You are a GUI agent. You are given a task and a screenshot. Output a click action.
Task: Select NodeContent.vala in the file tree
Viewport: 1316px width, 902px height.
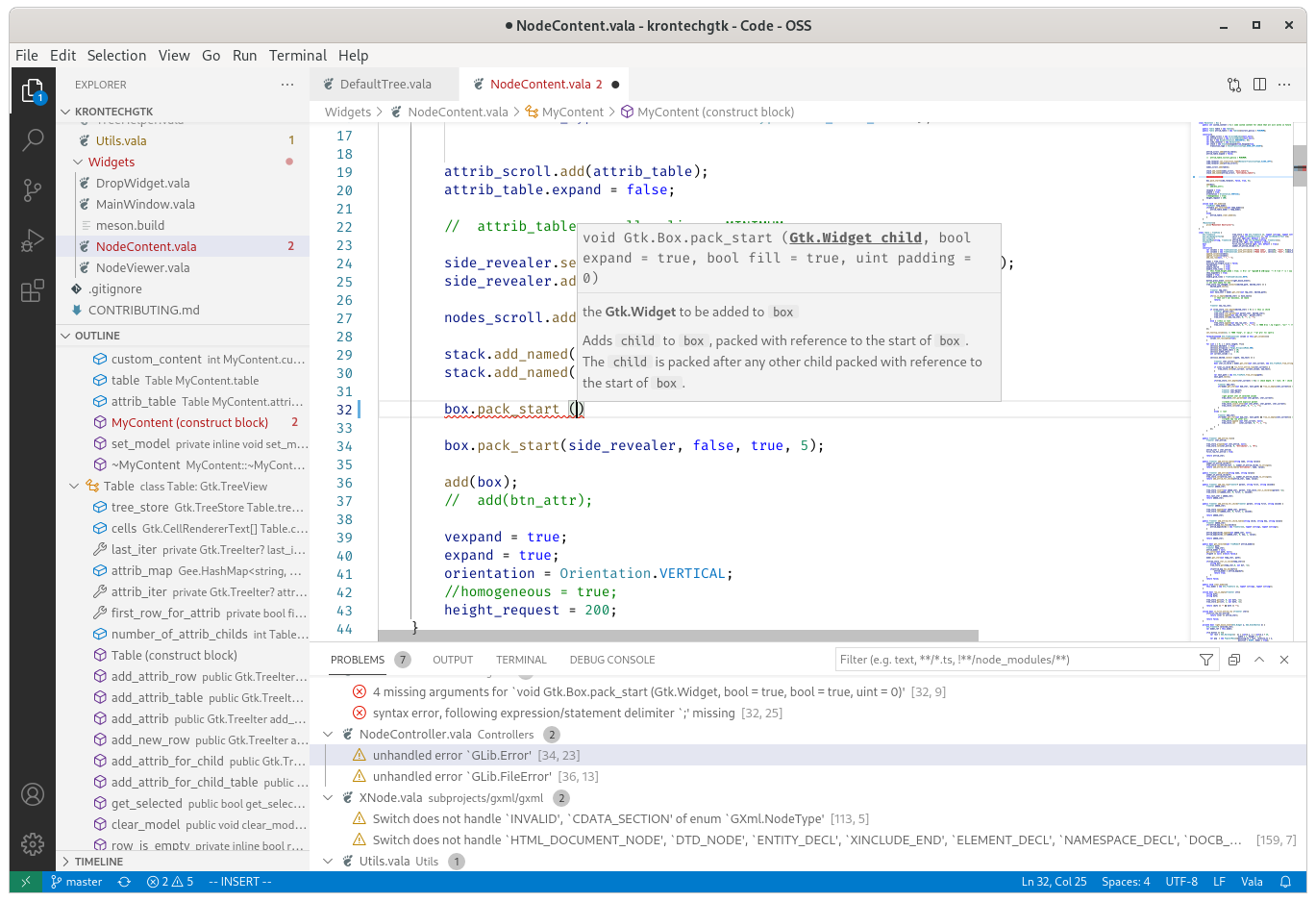tap(183, 247)
